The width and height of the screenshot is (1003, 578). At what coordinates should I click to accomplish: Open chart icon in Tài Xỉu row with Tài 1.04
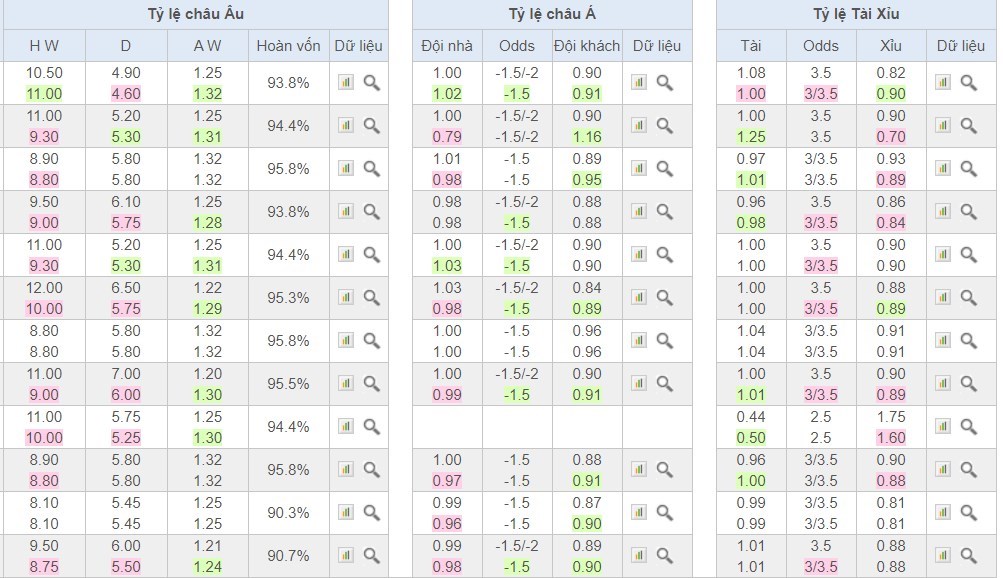tap(942, 341)
